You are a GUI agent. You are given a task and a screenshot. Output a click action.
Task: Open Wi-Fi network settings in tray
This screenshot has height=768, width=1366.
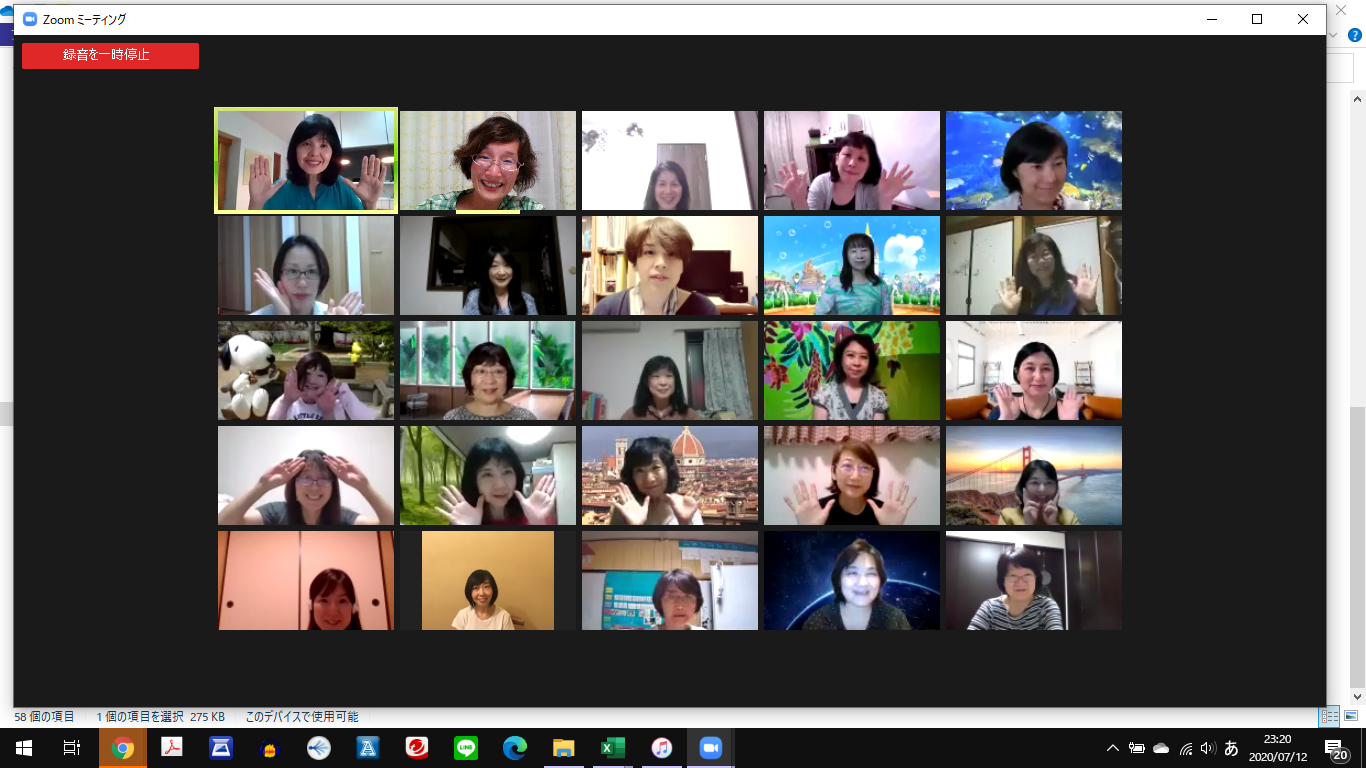click(1186, 748)
